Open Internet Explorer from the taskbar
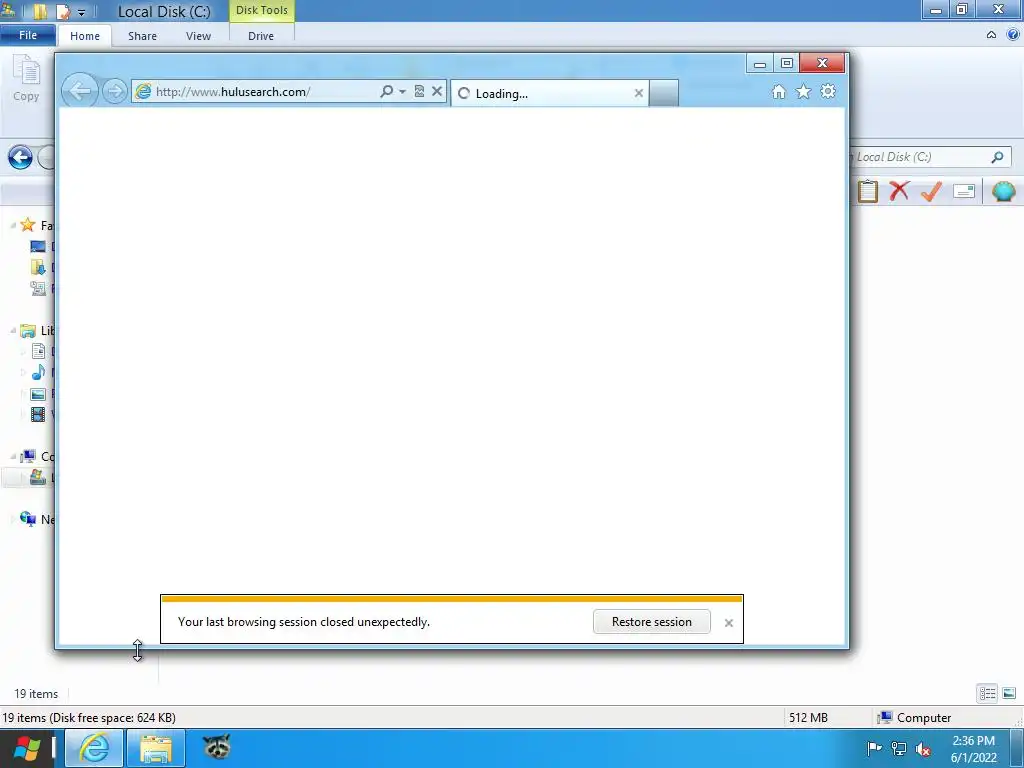 93,748
